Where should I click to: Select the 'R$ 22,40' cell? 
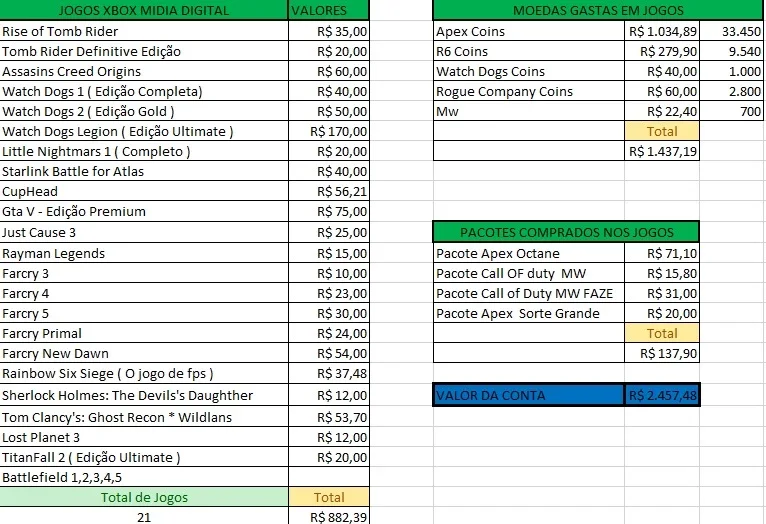coord(662,111)
